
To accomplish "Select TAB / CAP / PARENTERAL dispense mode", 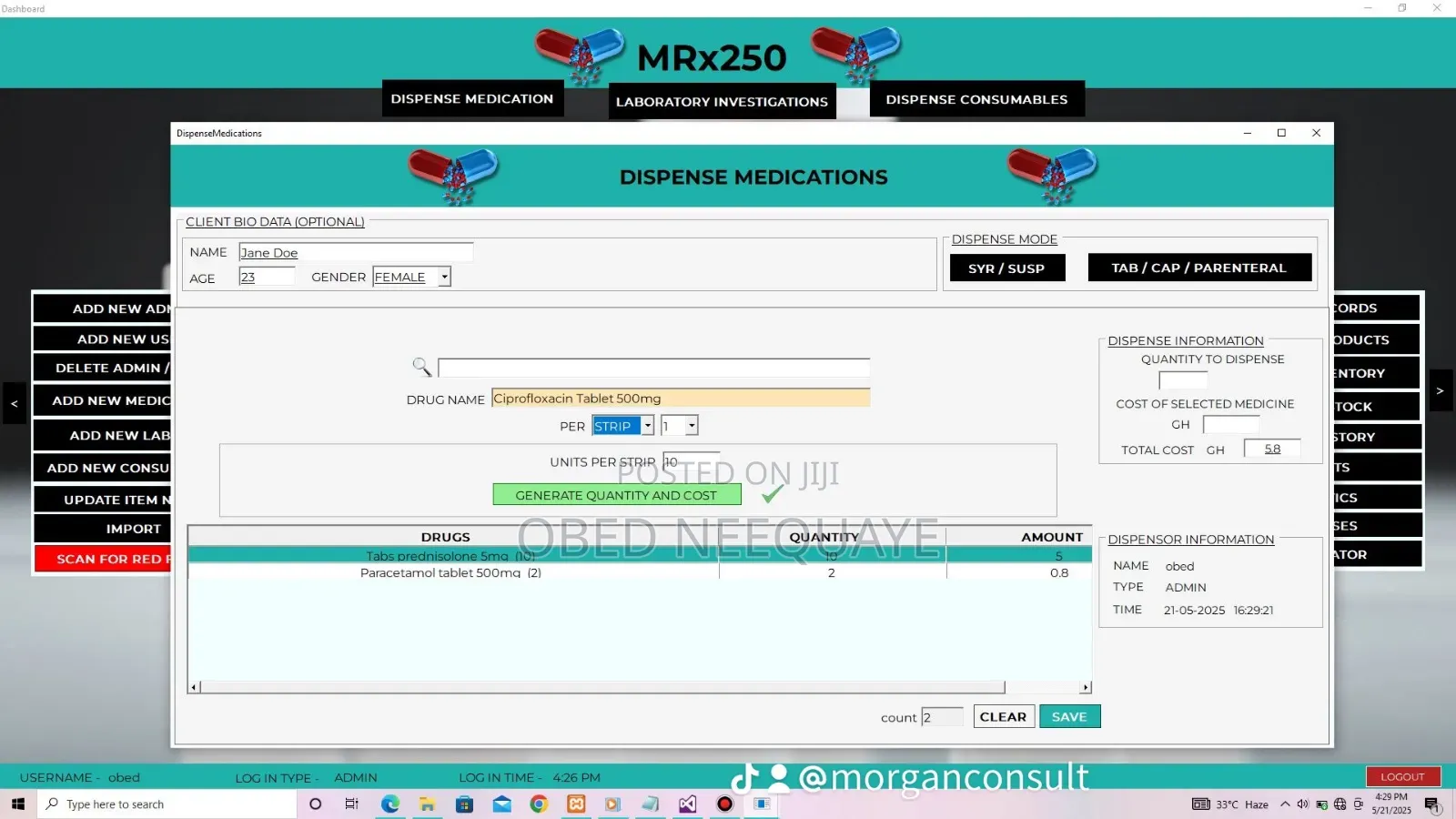I will click(1199, 268).
